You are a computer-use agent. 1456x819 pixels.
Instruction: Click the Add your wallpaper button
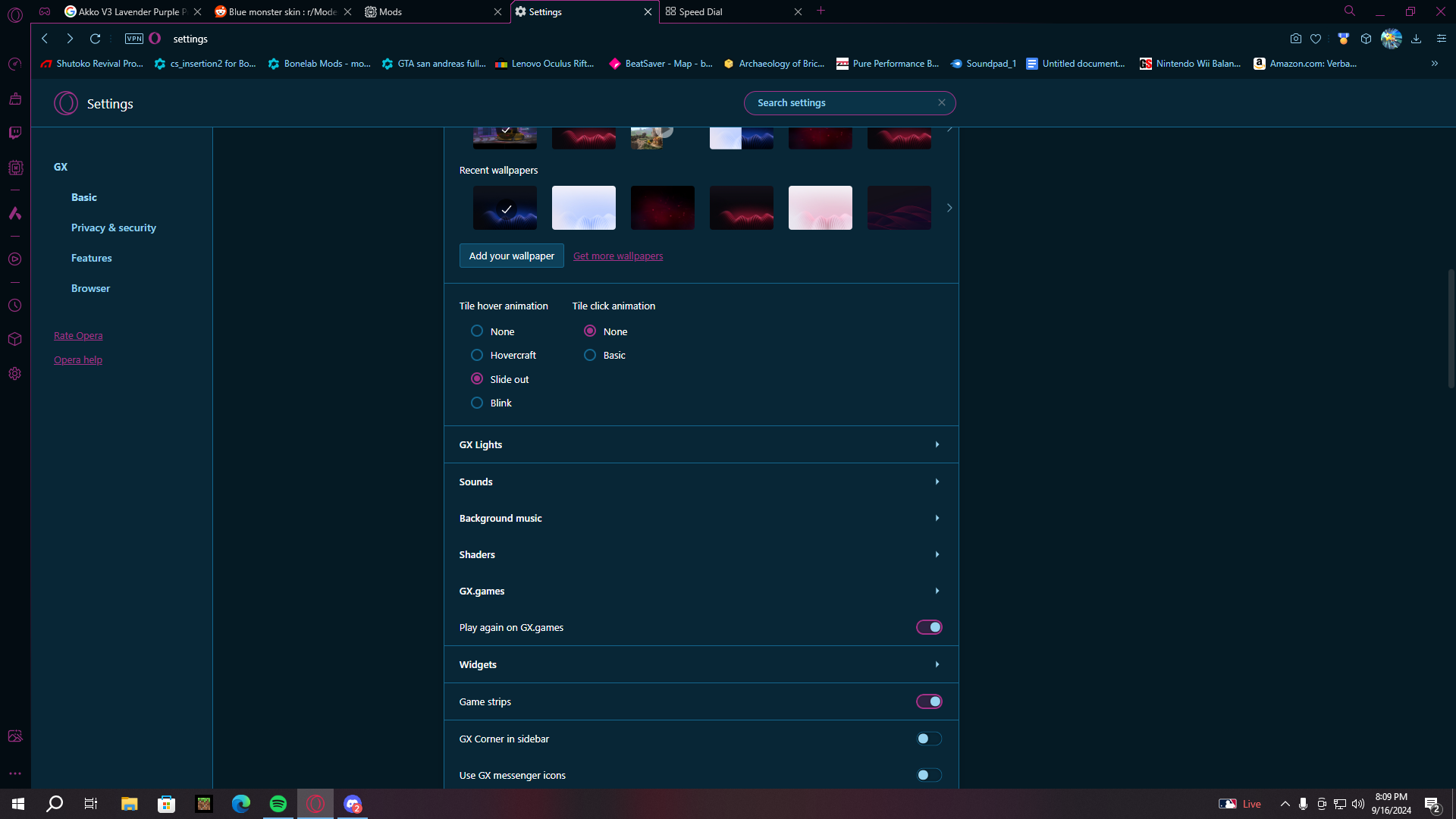tap(512, 256)
